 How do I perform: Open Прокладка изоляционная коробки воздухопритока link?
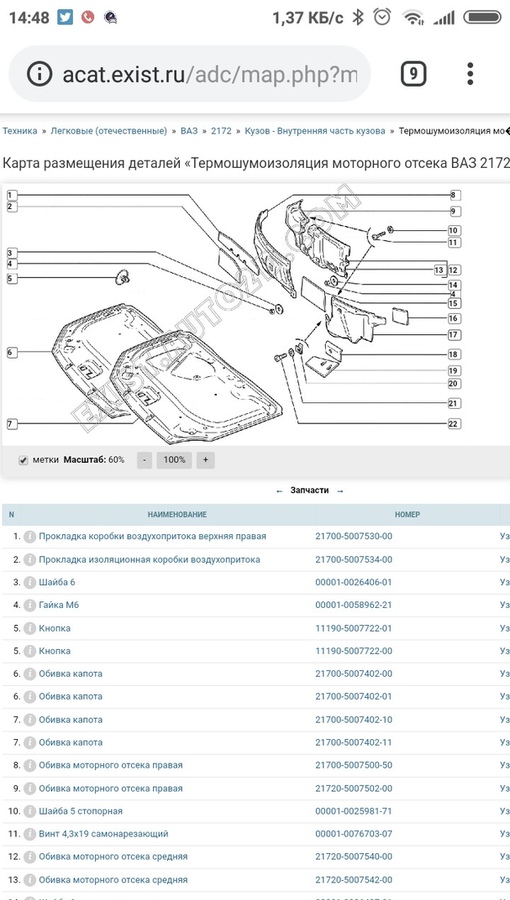(x=149, y=559)
